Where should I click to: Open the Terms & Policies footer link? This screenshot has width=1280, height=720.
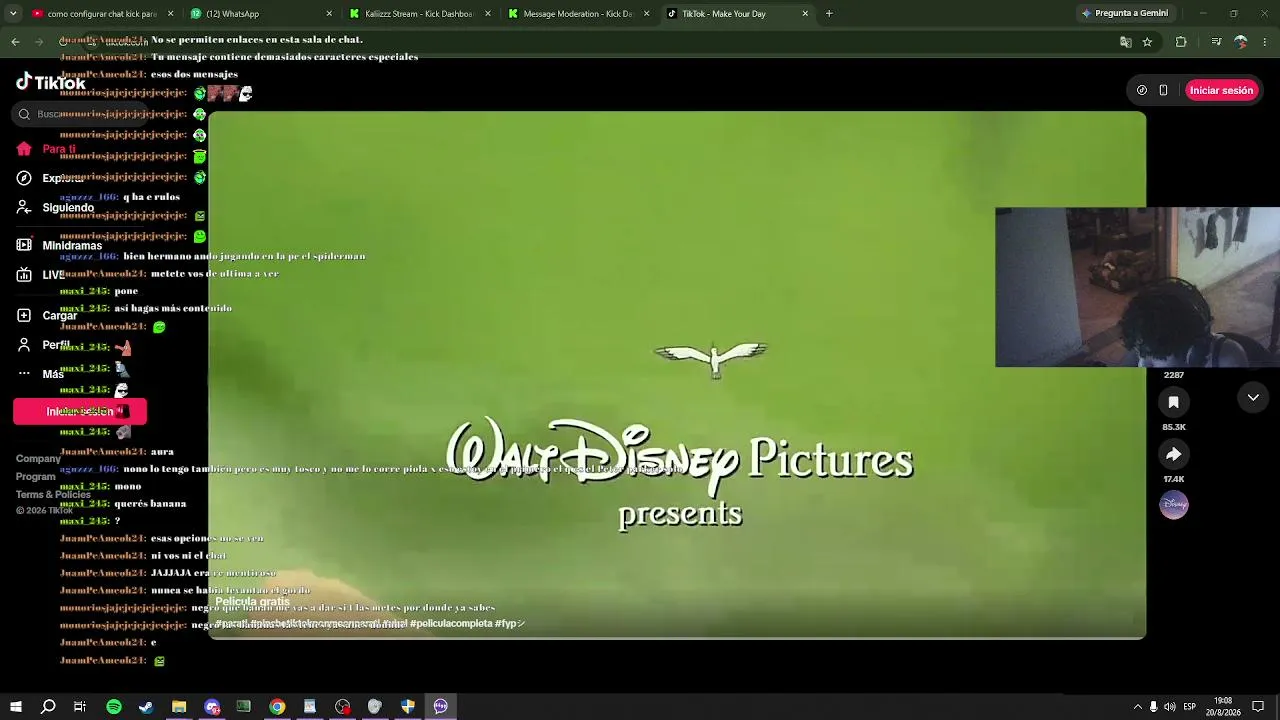click(x=53, y=495)
